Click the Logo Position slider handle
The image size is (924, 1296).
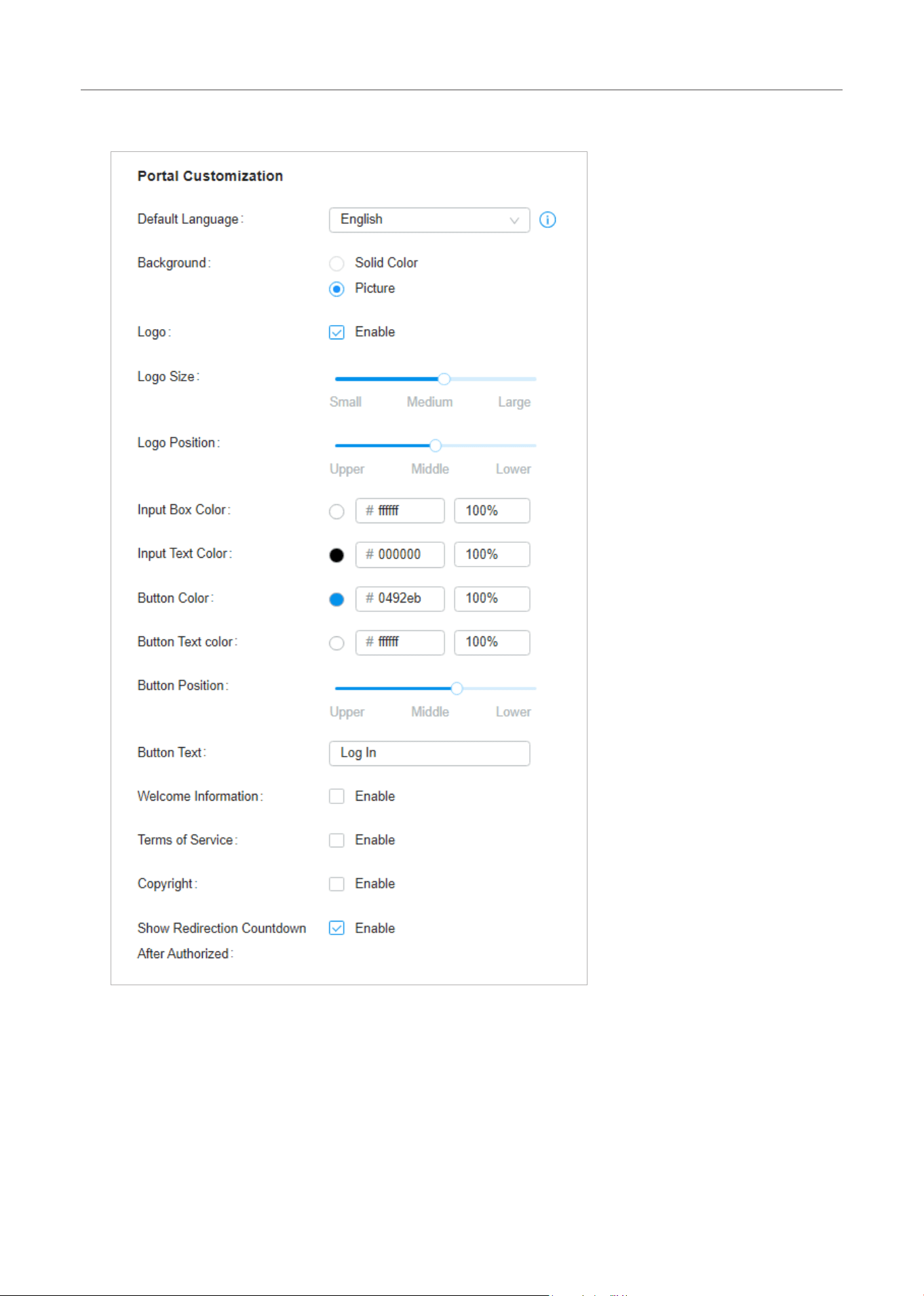point(436,445)
